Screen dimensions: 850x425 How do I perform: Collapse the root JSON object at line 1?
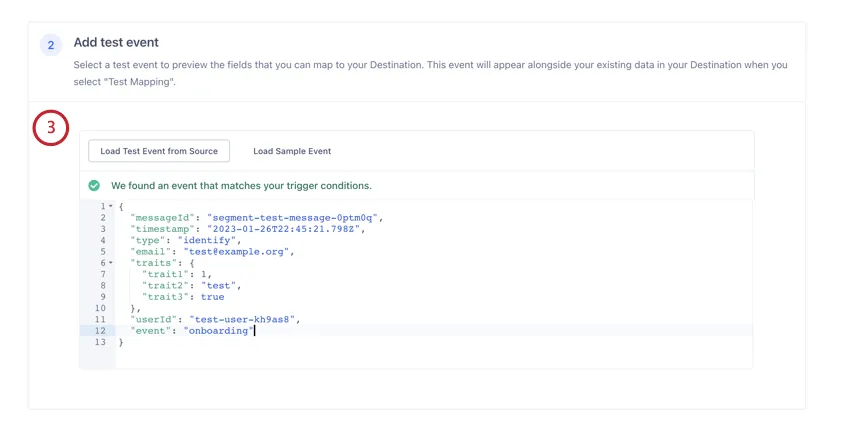(x=110, y=207)
